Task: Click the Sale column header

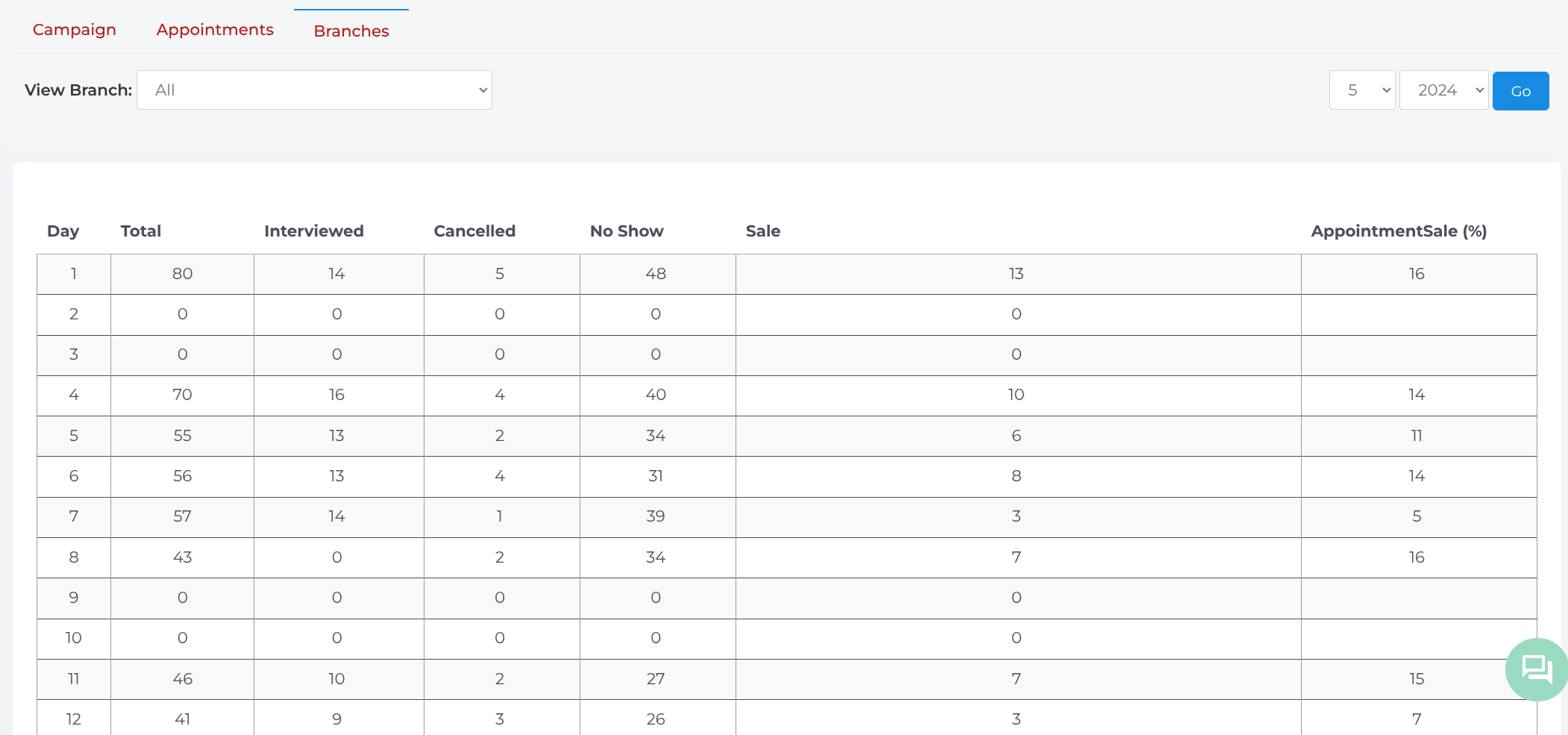Action: pos(763,231)
